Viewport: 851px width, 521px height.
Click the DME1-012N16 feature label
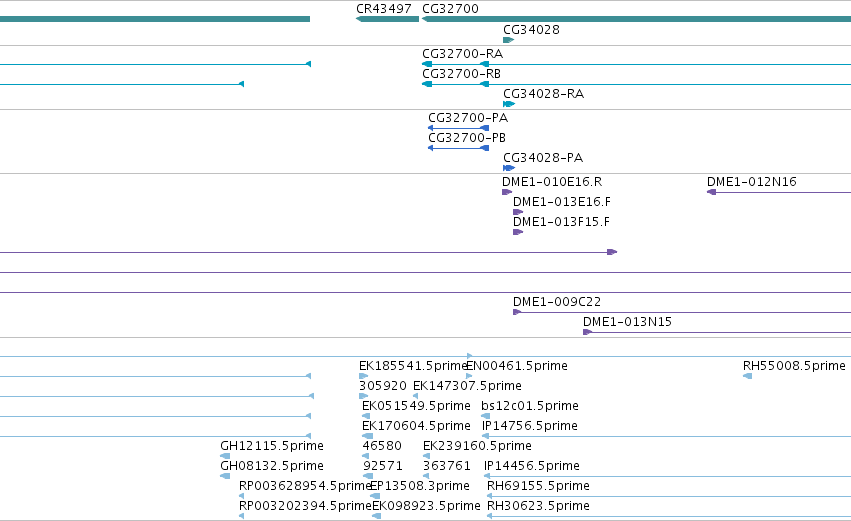pos(752,182)
